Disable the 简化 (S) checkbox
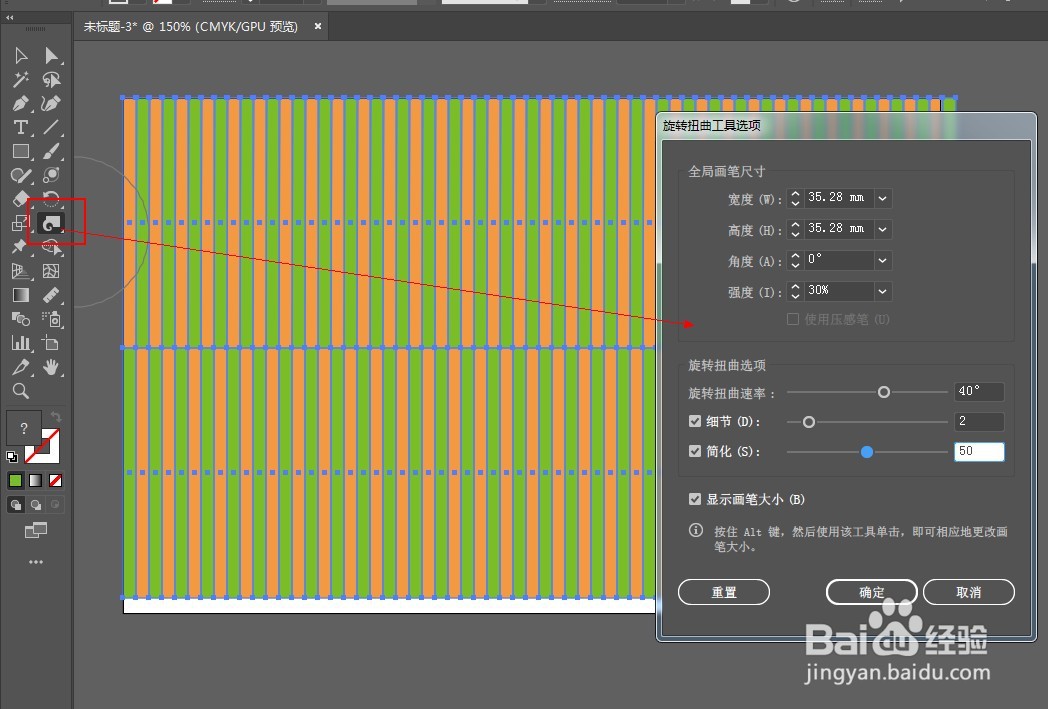The image size is (1048, 709). [696, 451]
